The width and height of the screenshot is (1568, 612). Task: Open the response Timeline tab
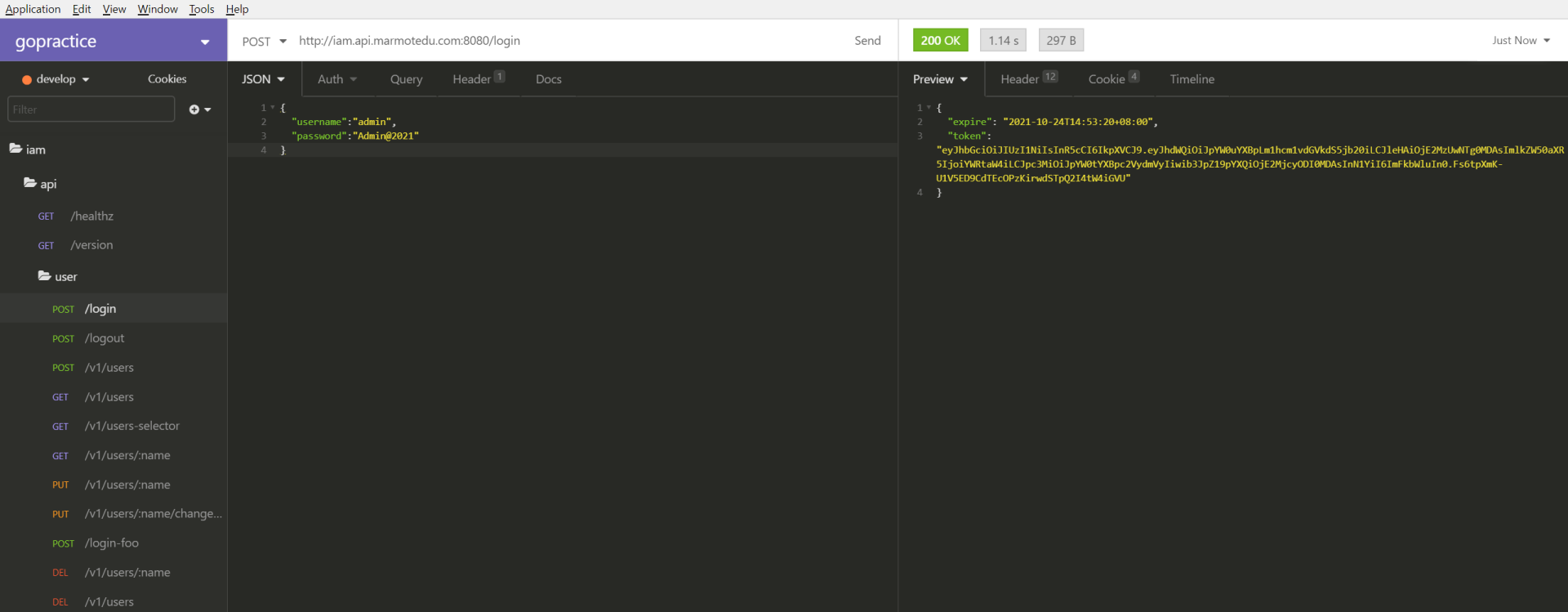[1192, 79]
